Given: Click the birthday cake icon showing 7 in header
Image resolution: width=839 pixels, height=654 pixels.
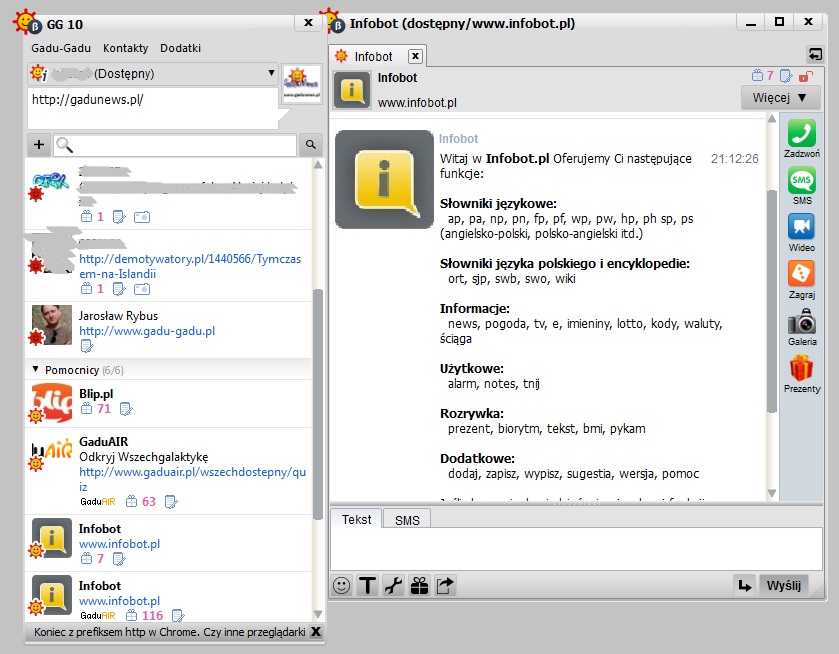Looking at the screenshot, I should tap(757, 75).
